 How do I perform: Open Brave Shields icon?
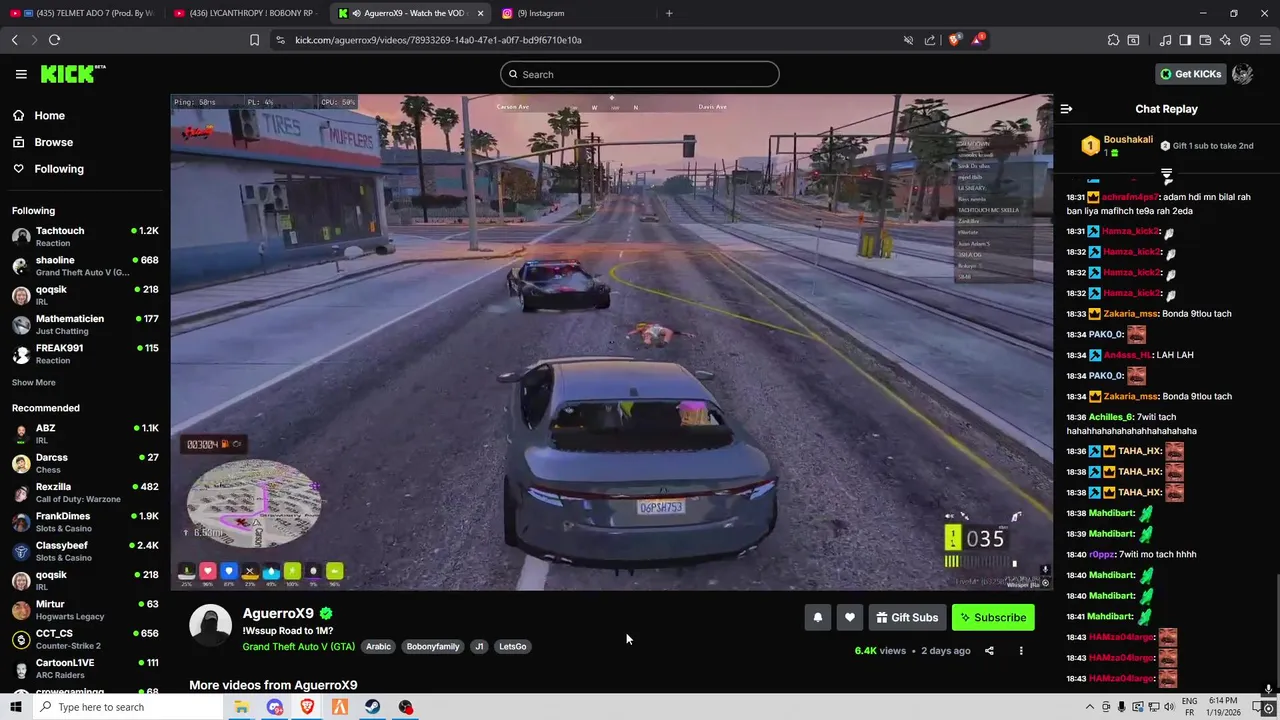pos(953,40)
